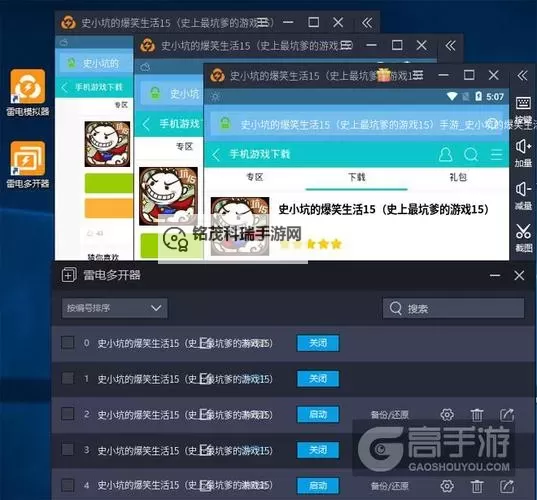Click 备份/还原 for instance 4
537x500 pixels.
390,486
